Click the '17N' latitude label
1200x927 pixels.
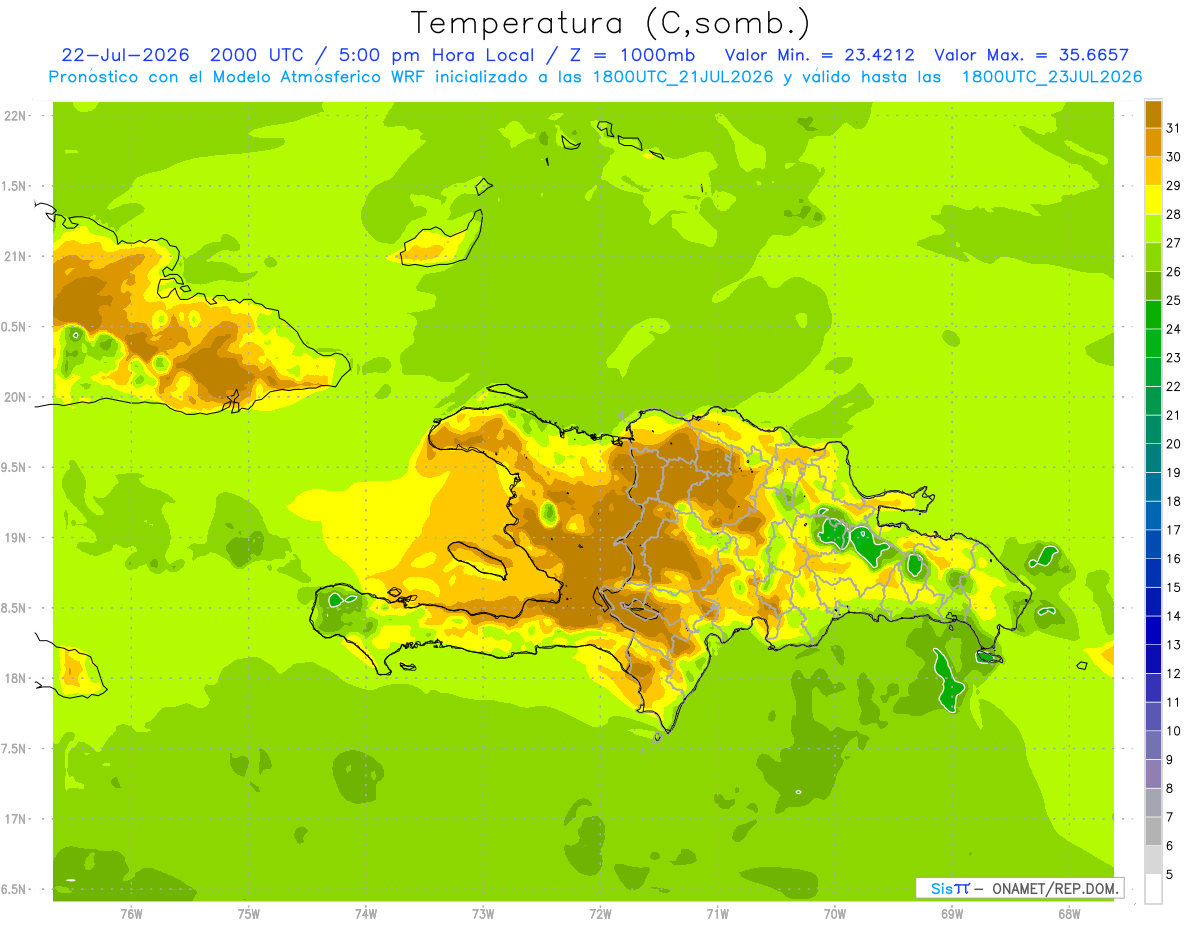pyautogui.click(x=16, y=819)
